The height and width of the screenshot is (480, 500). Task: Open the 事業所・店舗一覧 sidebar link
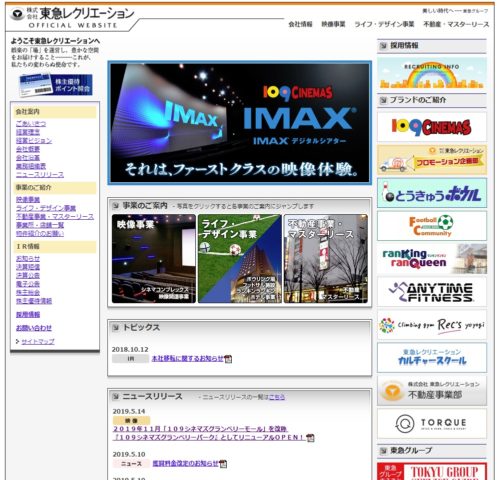coord(40,225)
